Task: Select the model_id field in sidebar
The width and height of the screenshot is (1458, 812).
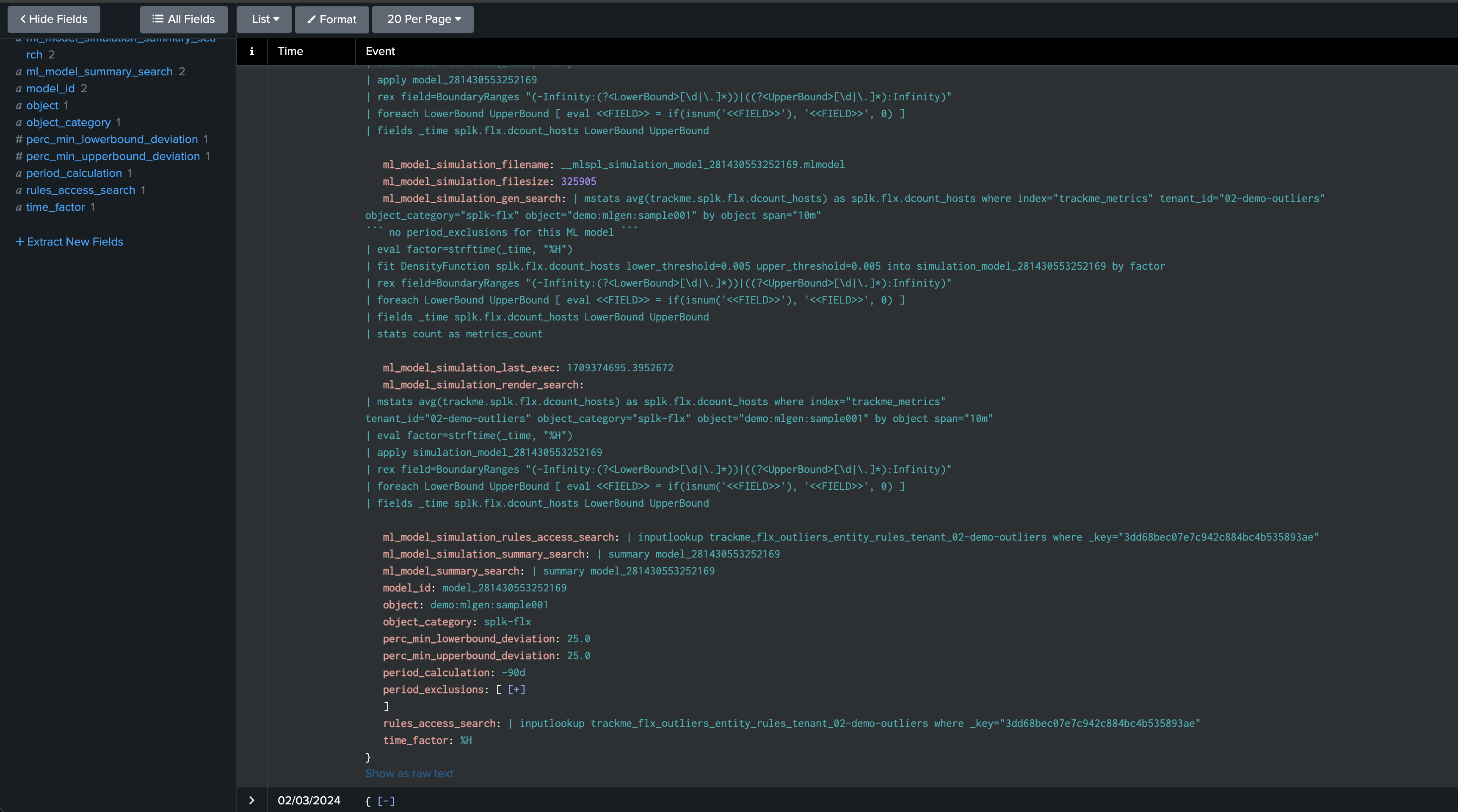Action: coord(50,88)
